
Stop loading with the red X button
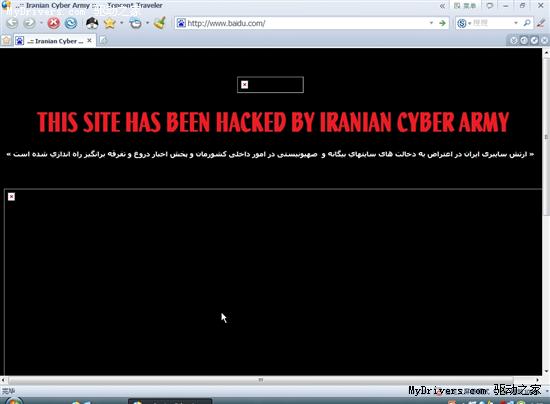pyautogui.click(x=54, y=23)
